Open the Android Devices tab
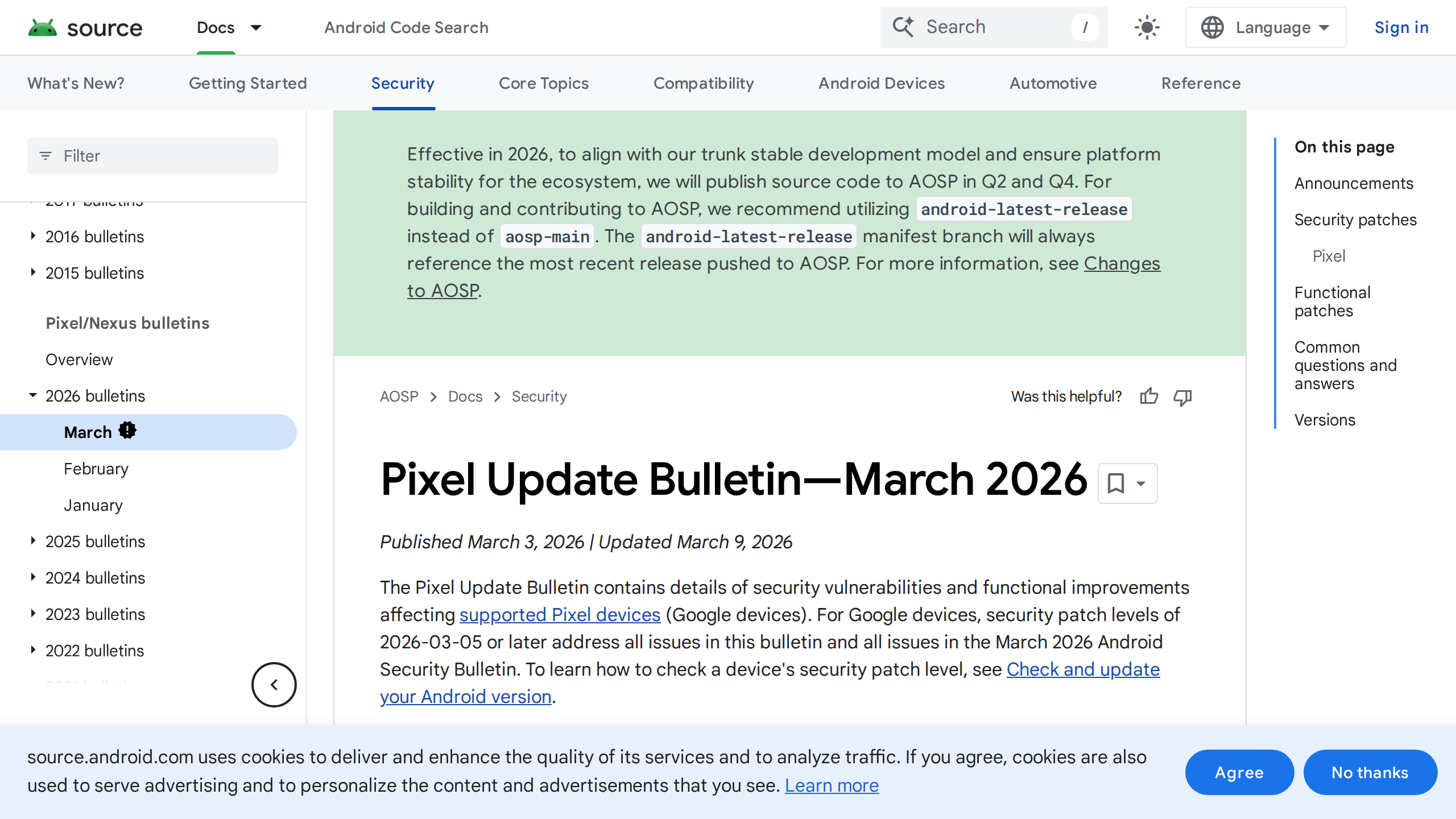This screenshot has height=819, width=1456. (881, 84)
